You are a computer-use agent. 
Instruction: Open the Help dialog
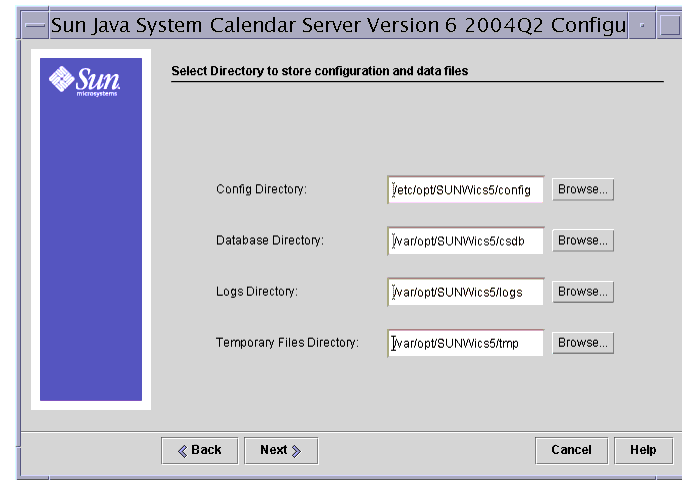643,451
